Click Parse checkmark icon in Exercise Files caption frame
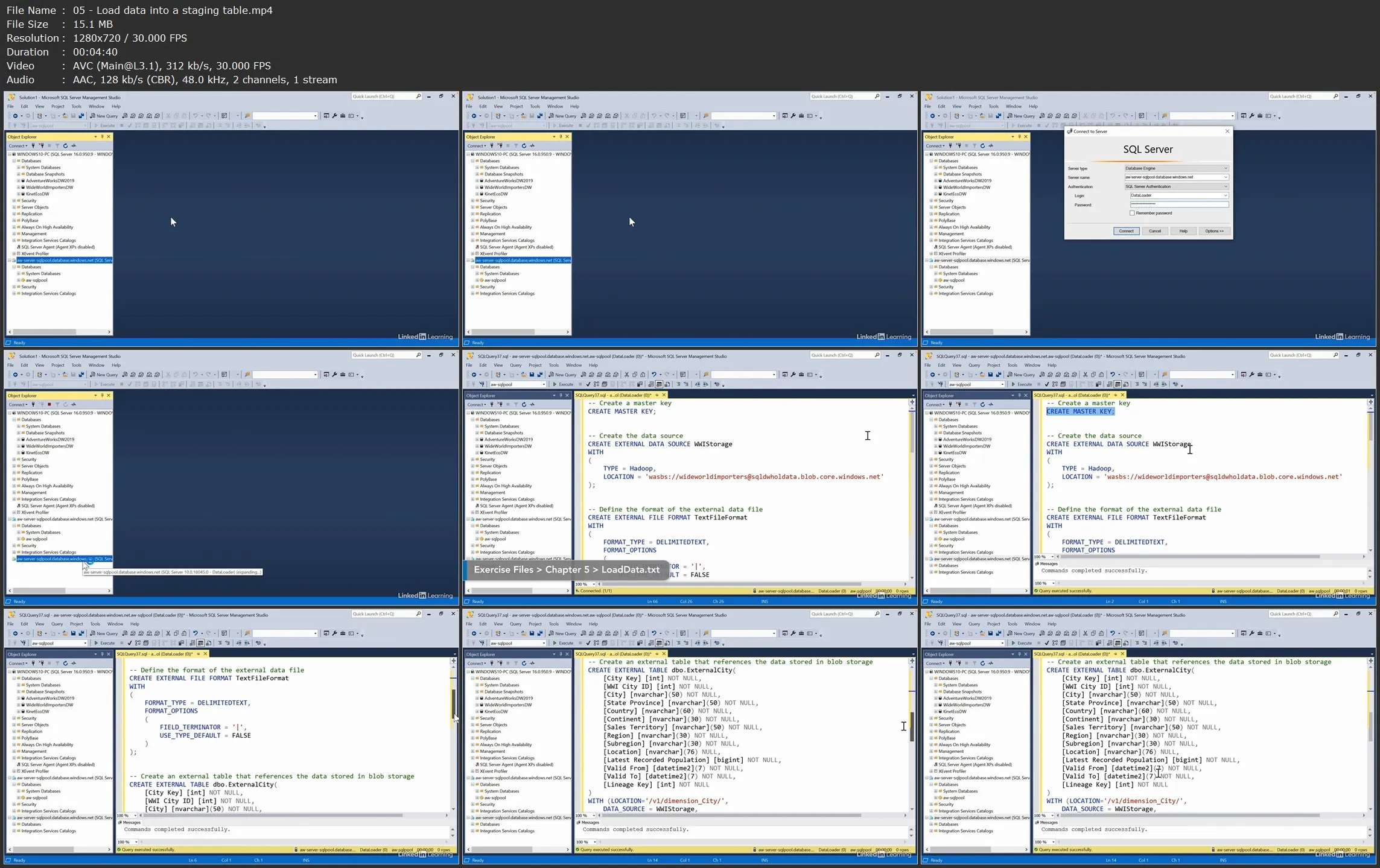This screenshot has height=868, width=1380. (588, 384)
